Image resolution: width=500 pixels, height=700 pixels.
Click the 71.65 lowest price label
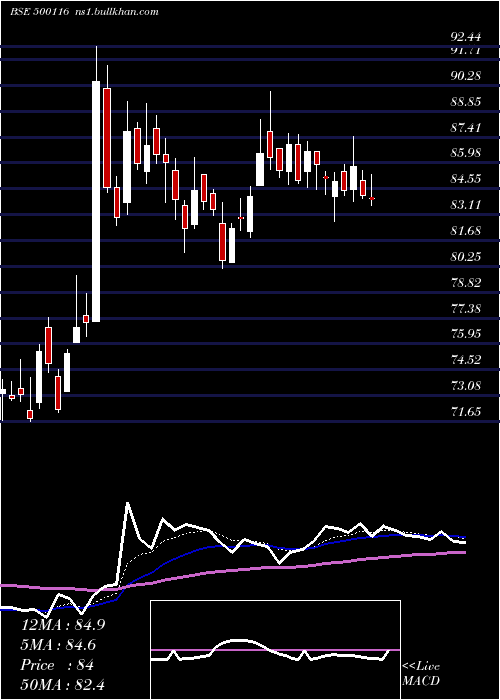tap(465, 412)
